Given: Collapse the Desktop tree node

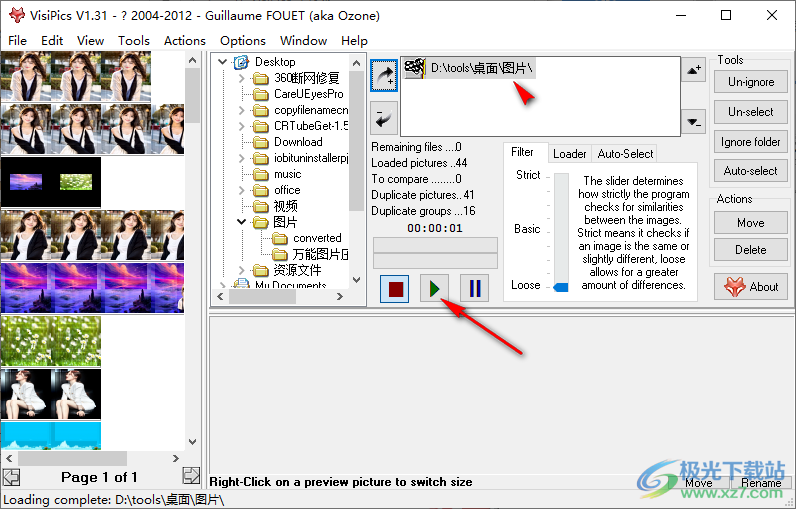Looking at the screenshot, I should [222, 62].
